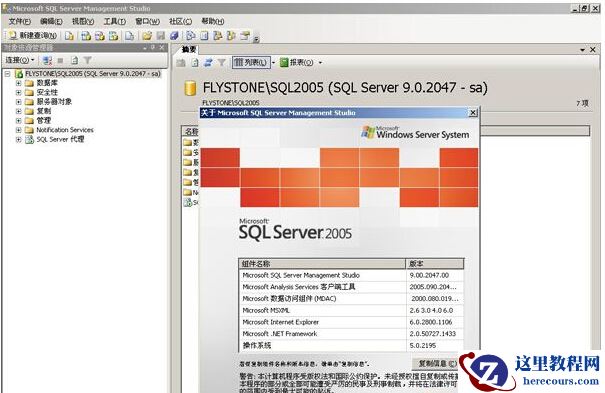Click the Stop icon in Object Explorer toolbar
Image resolution: width=605 pixels, height=393 pixels.
(x=60, y=61)
